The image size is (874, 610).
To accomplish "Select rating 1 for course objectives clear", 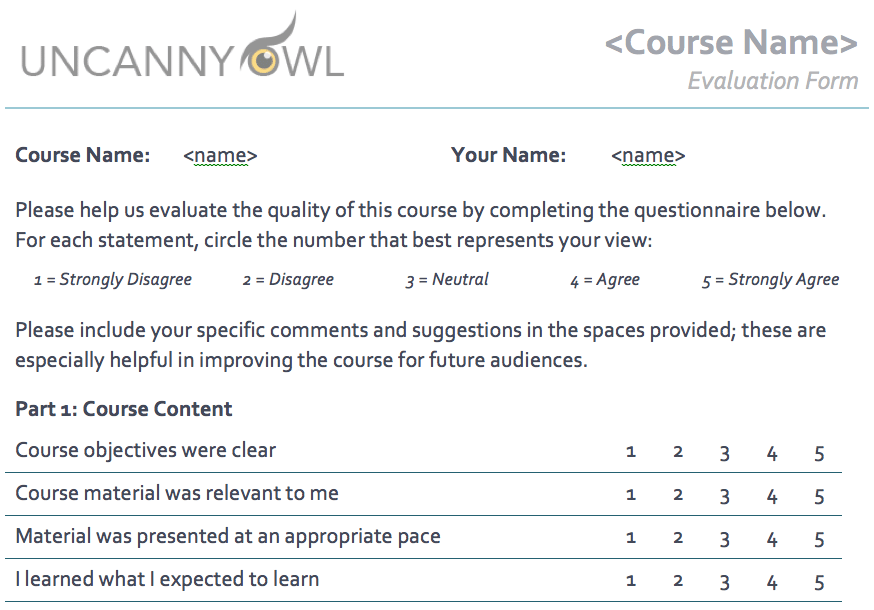I will pos(631,452).
